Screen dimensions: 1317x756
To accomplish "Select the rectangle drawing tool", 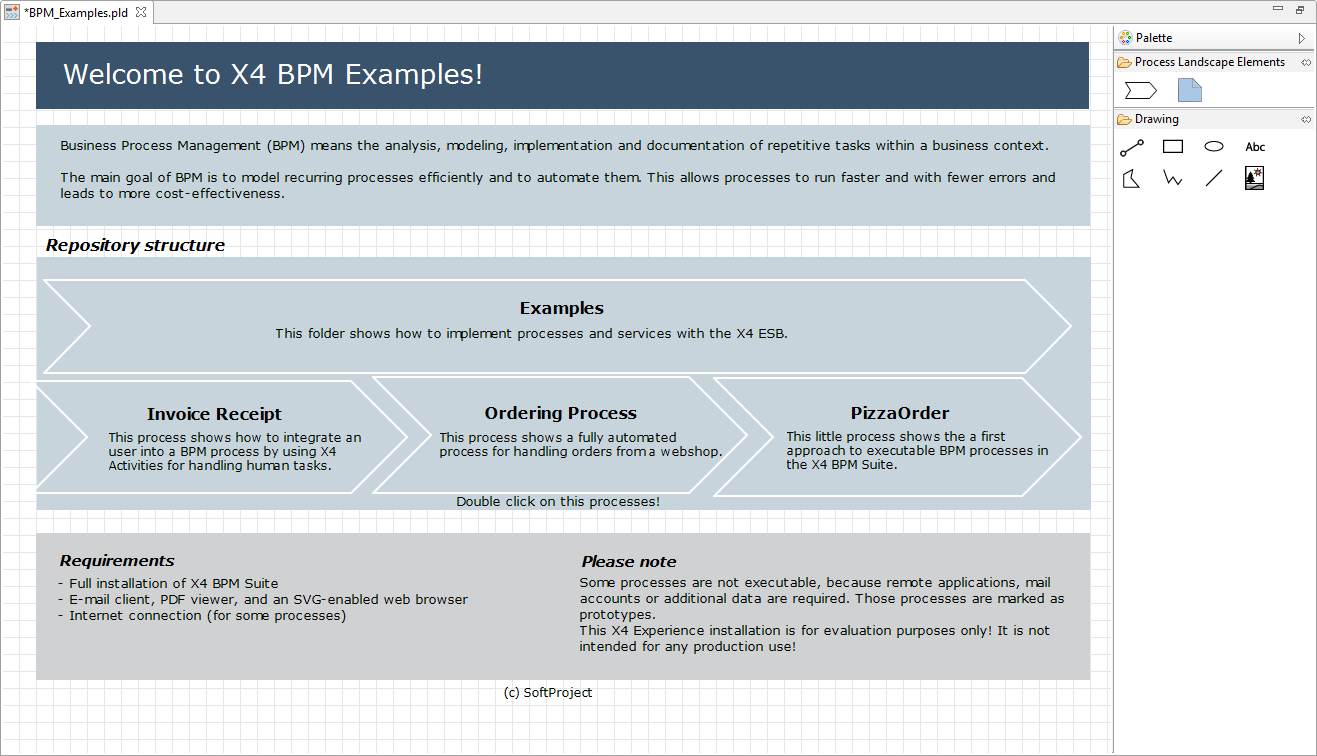I will 1173,147.
